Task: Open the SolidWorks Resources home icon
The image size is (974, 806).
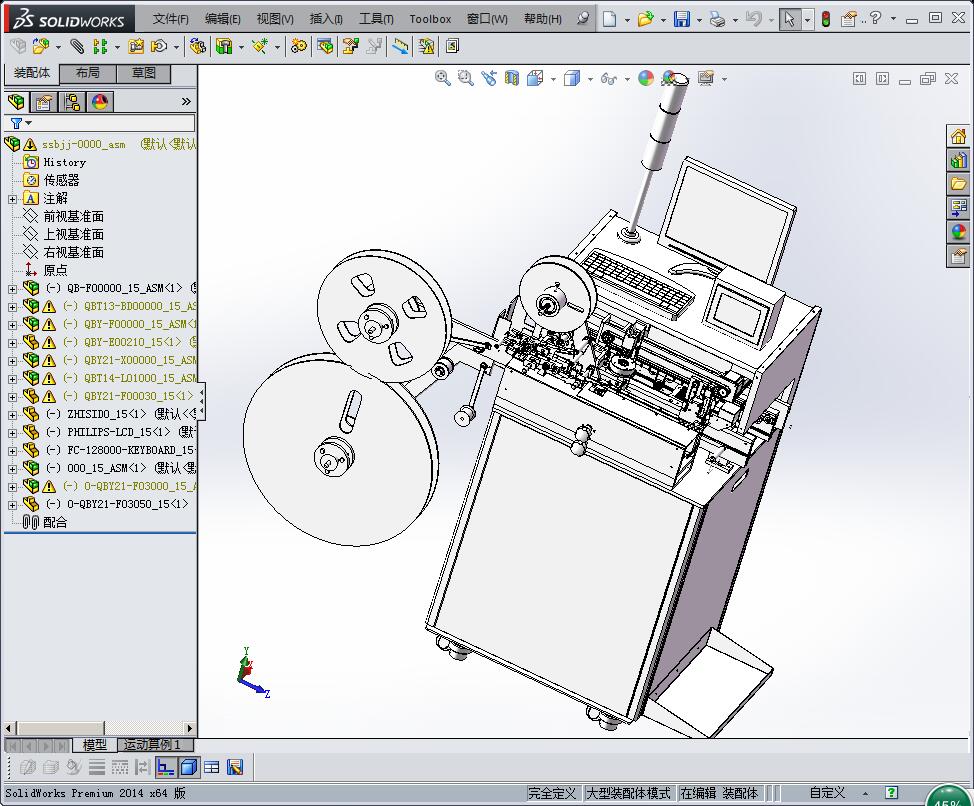Action: tap(958, 136)
